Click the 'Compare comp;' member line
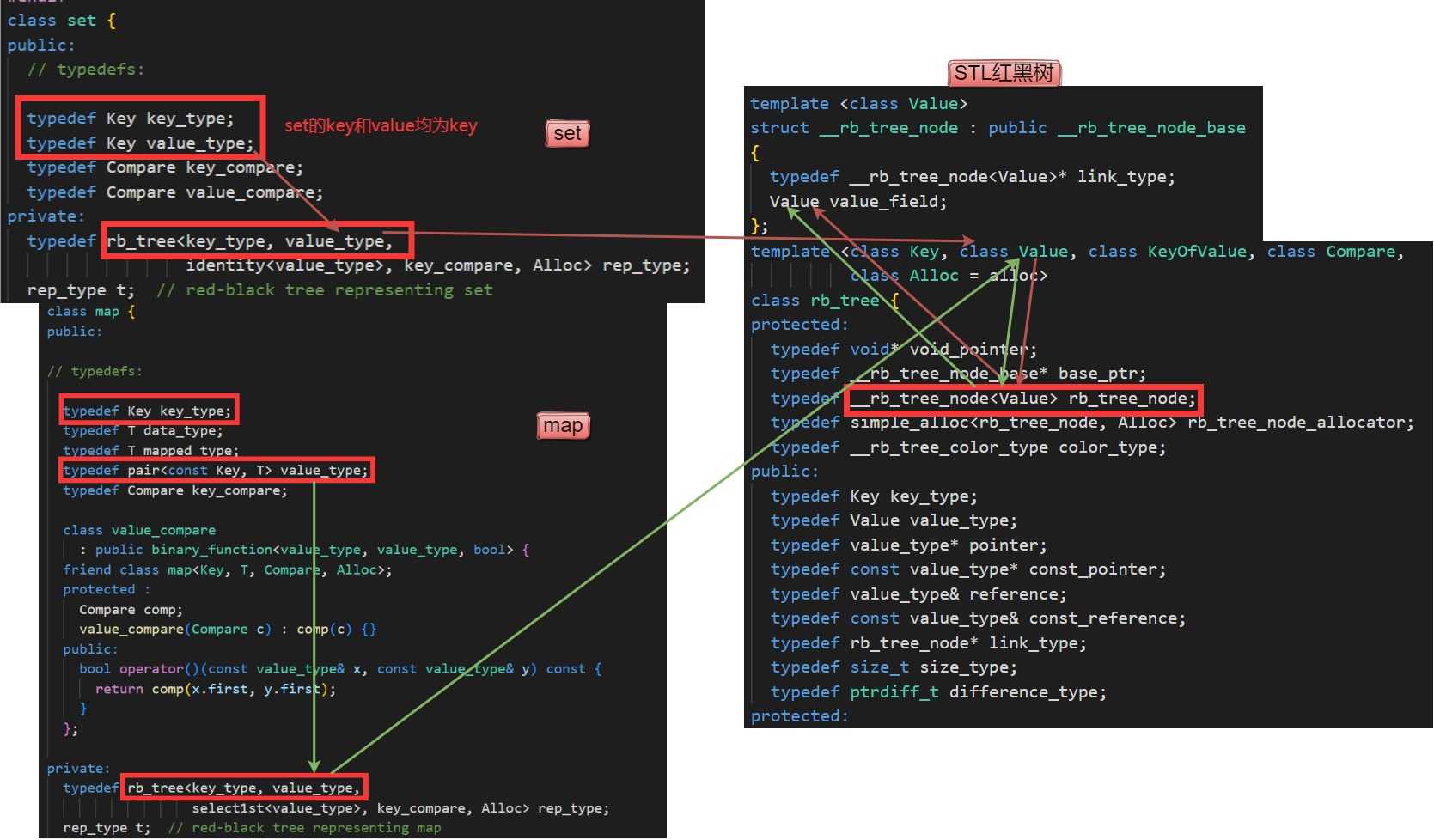Viewport: 1434px width, 840px height. 131,610
